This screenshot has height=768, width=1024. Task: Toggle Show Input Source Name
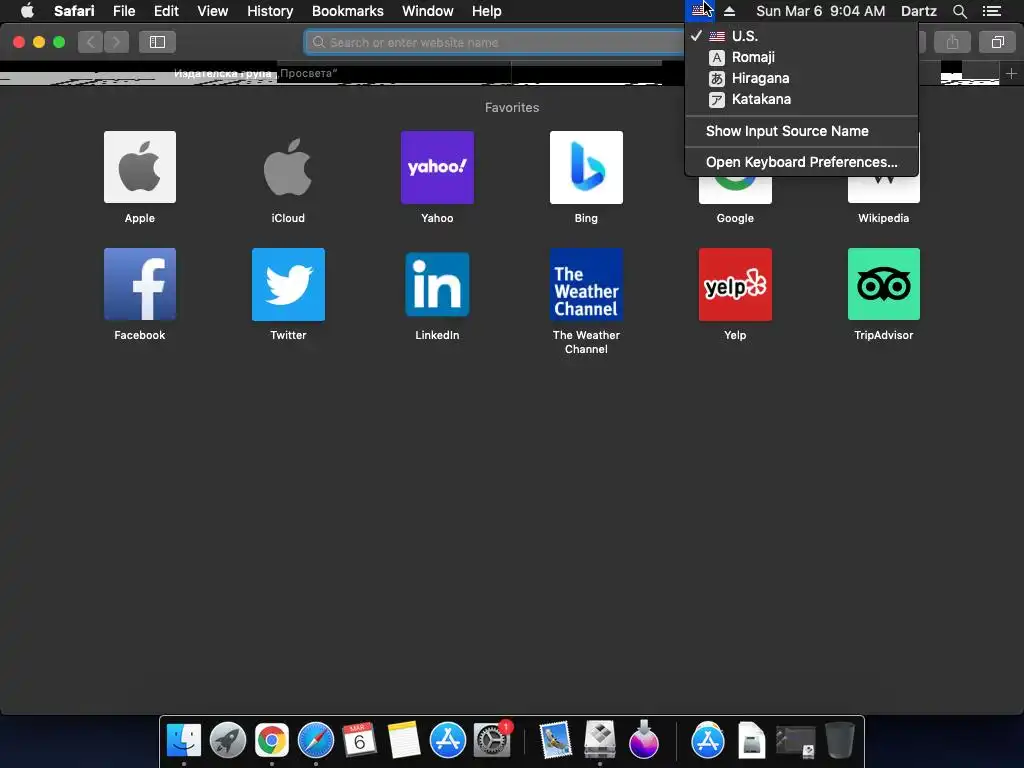801,131
